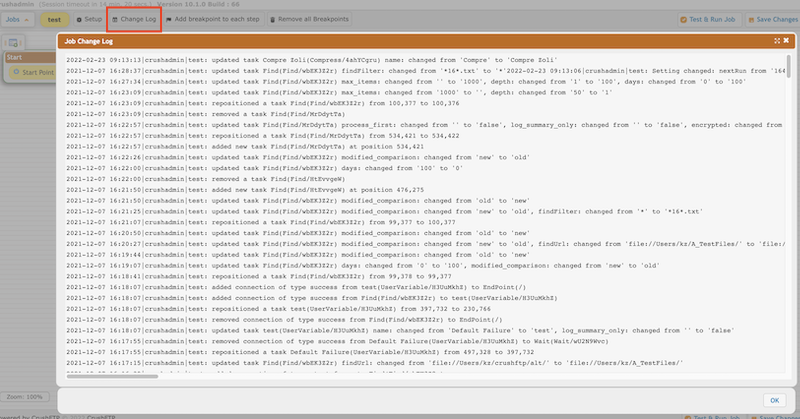Select the yellow 'test' job tab

54,19
